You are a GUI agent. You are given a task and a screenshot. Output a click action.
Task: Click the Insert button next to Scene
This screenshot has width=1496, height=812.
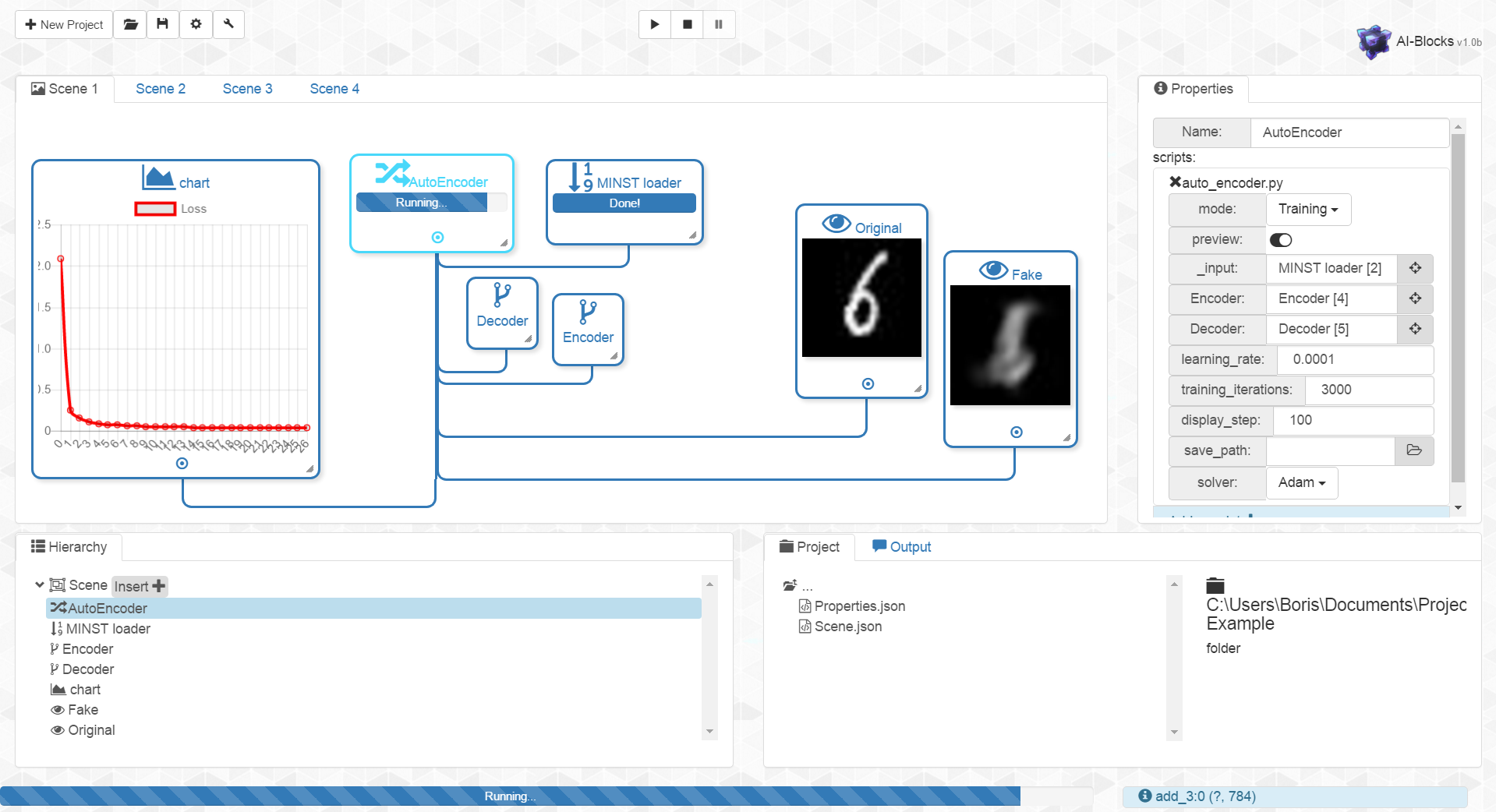click(x=139, y=585)
